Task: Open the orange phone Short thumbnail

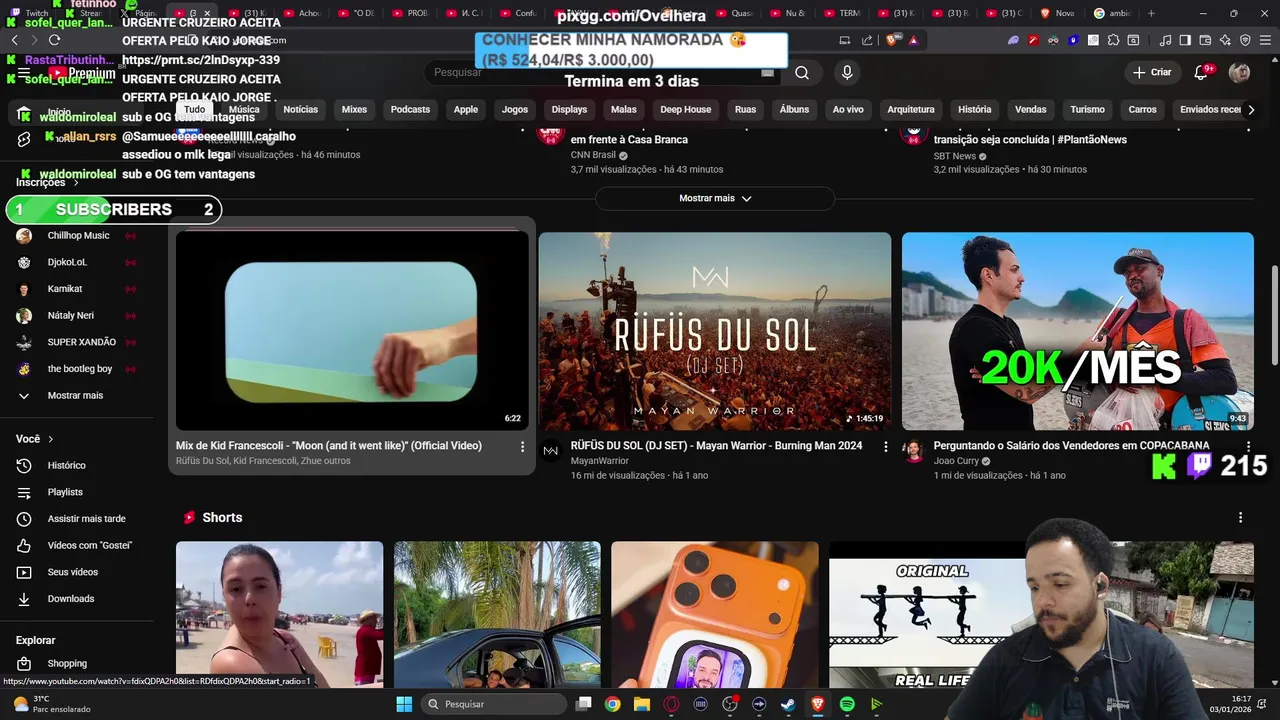Action: pos(715,615)
